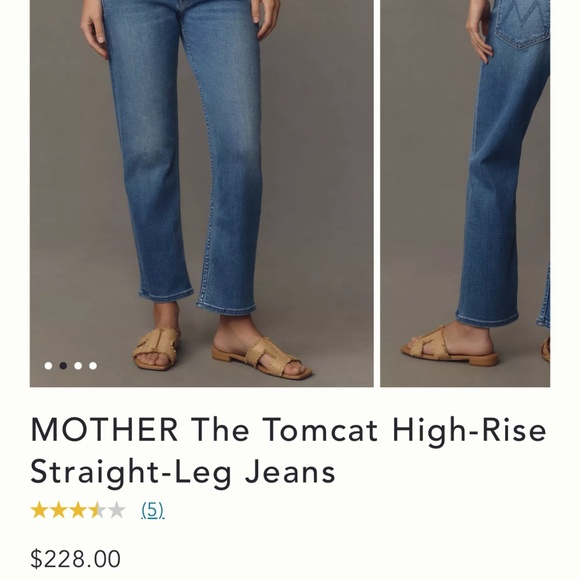Tap the left raffia sandal in front photo
This screenshot has height=580, width=580.
tap(156, 348)
